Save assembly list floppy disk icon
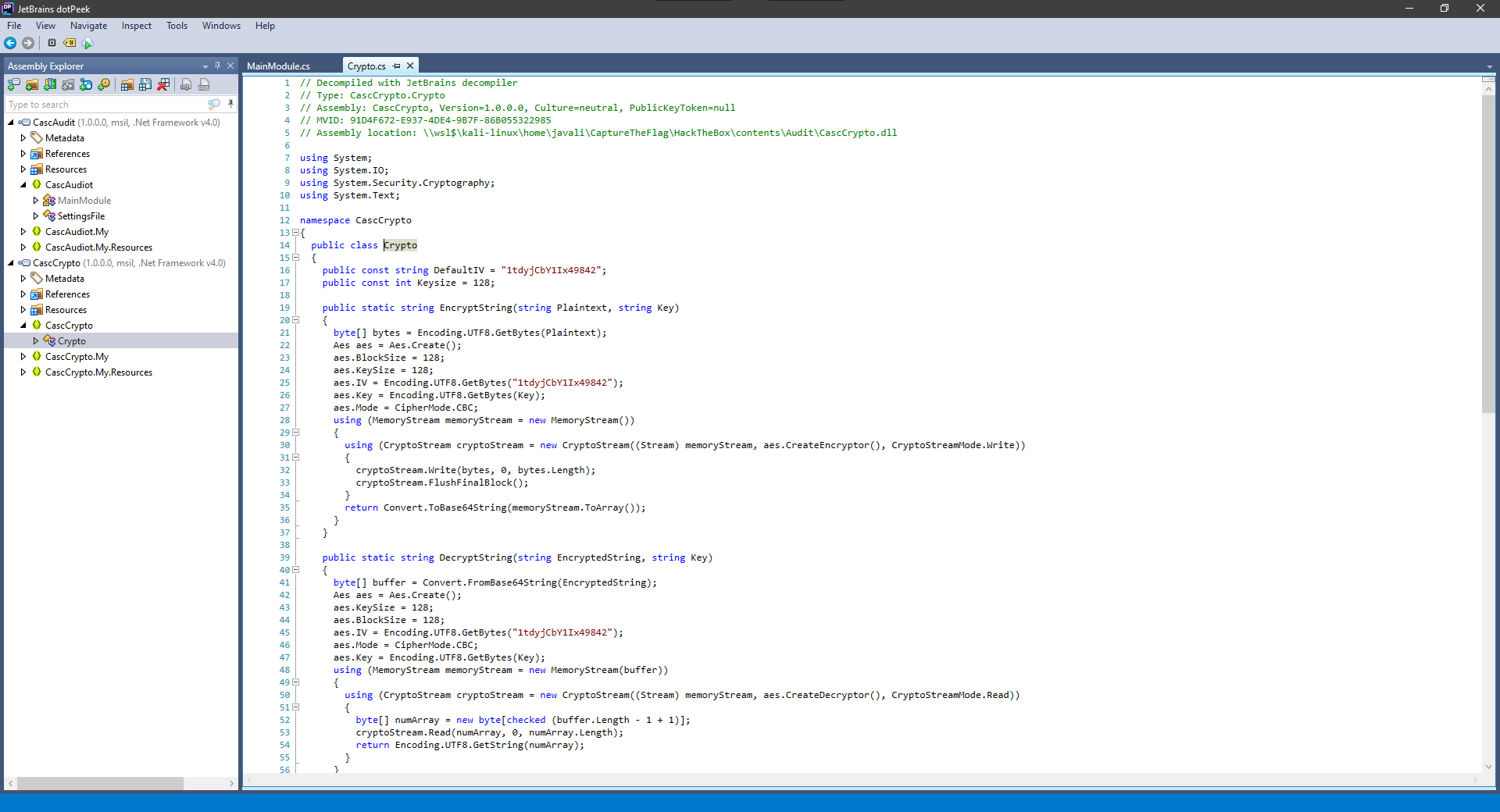Image resolution: width=1500 pixels, height=812 pixels. (145, 84)
